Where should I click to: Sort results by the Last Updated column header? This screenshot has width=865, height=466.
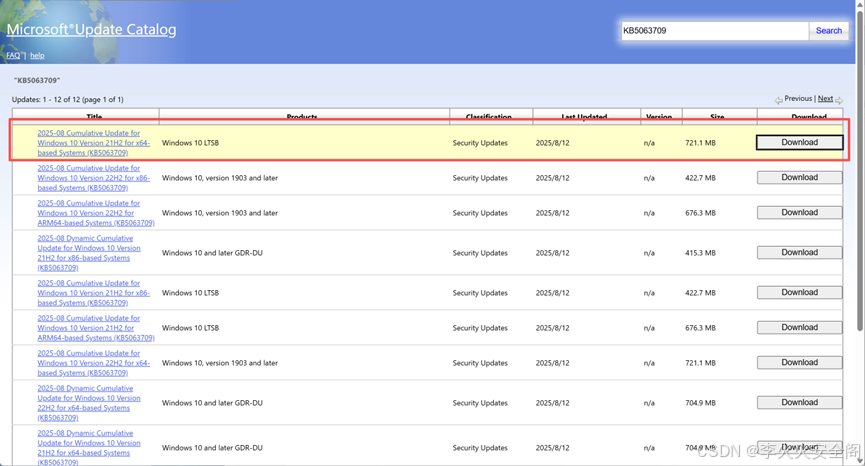coord(584,117)
